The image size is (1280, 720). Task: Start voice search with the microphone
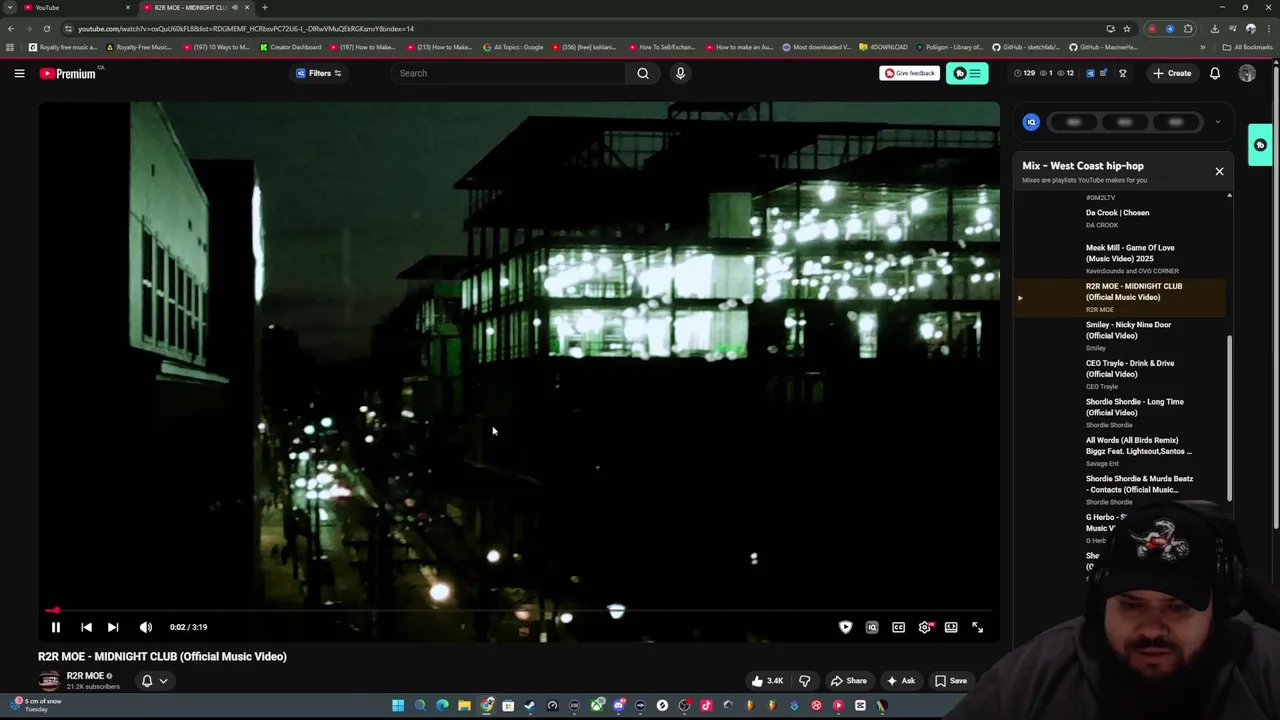[680, 73]
